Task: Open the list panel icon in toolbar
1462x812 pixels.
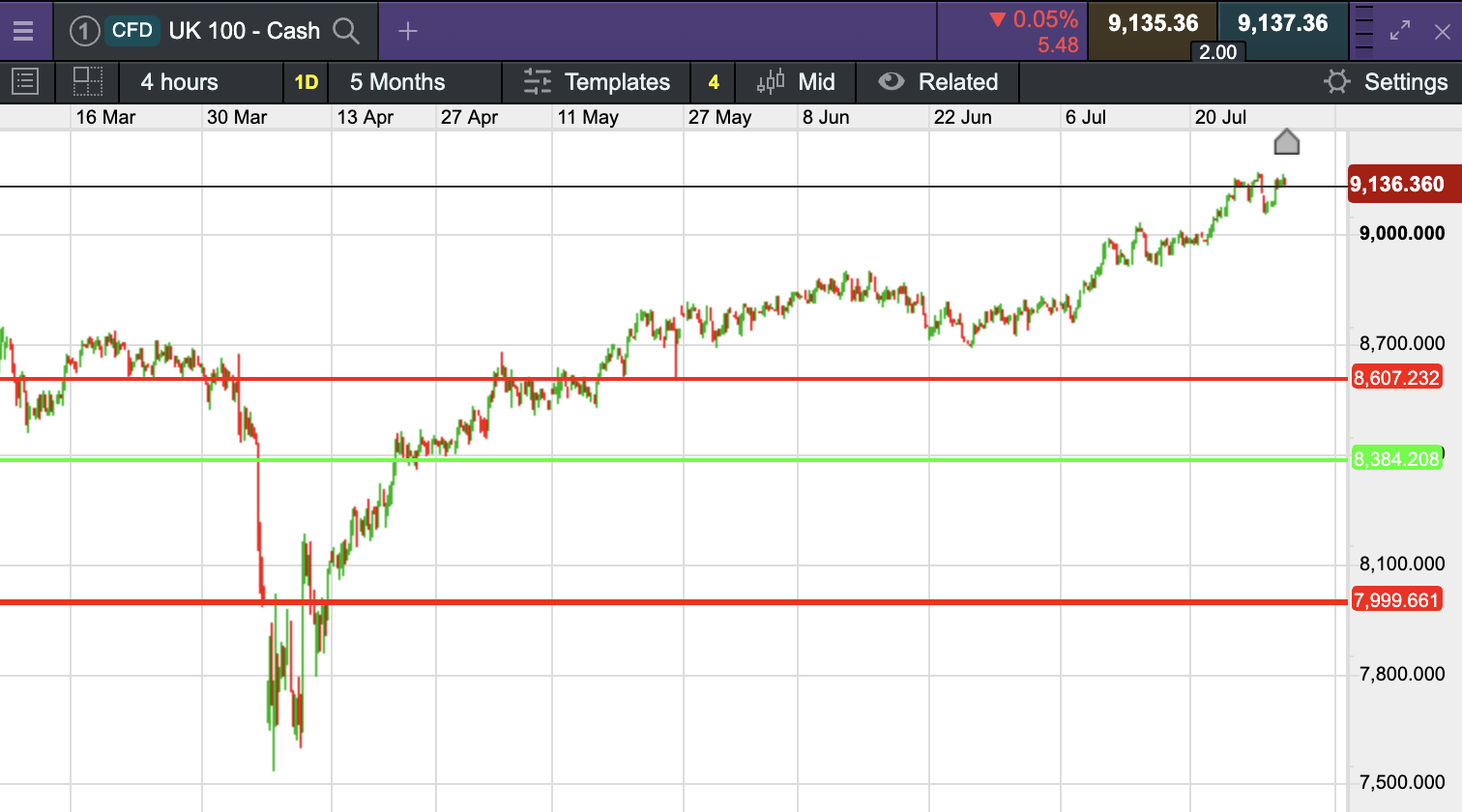Action: point(25,82)
